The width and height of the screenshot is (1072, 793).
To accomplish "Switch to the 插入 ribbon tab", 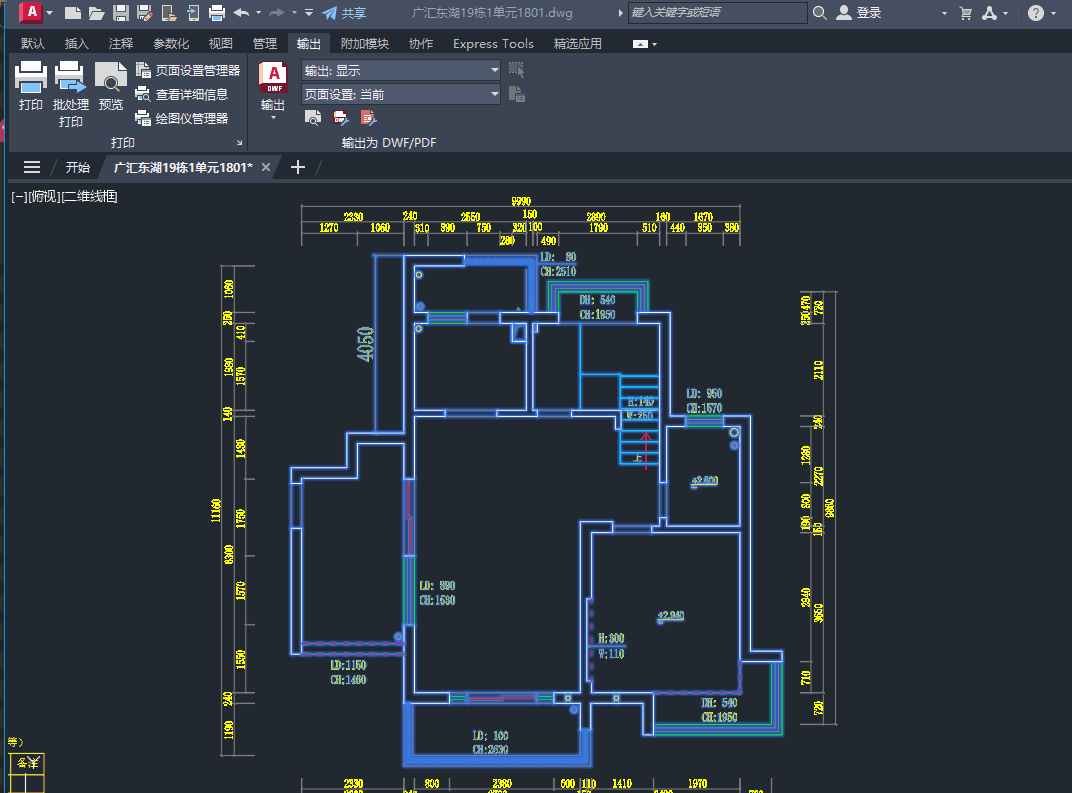I will (x=77, y=44).
